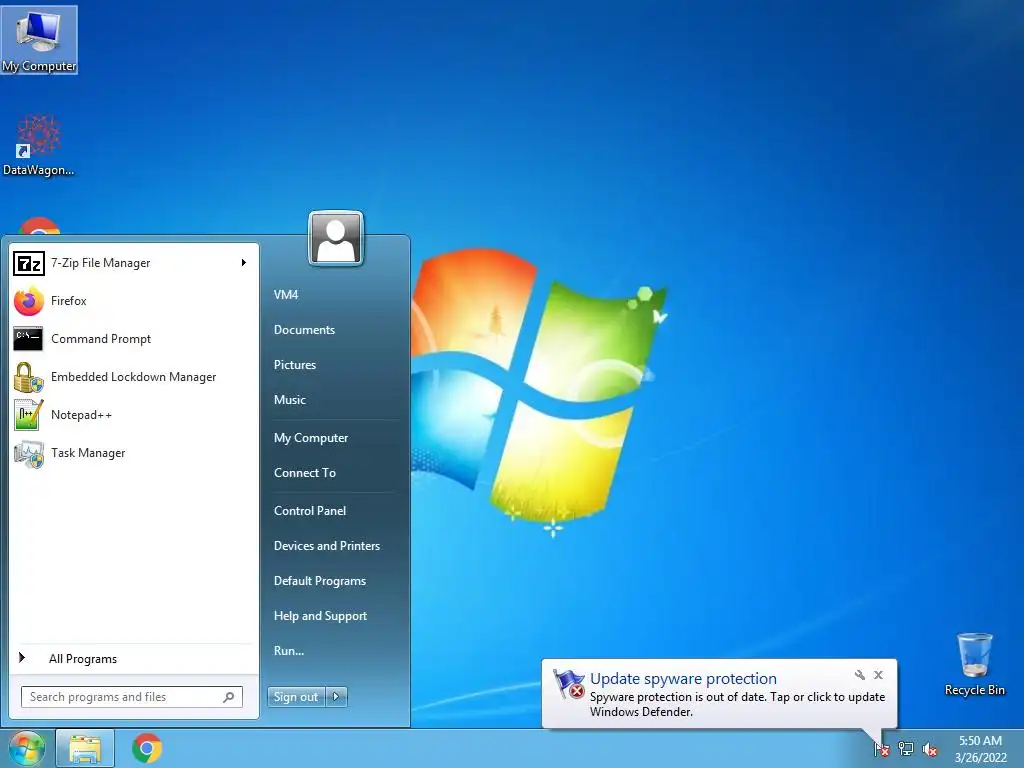Image resolution: width=1024 pixels, height=768 pixels.
Task: Launch Firefox from the Start menu
Action: (133, 301)
